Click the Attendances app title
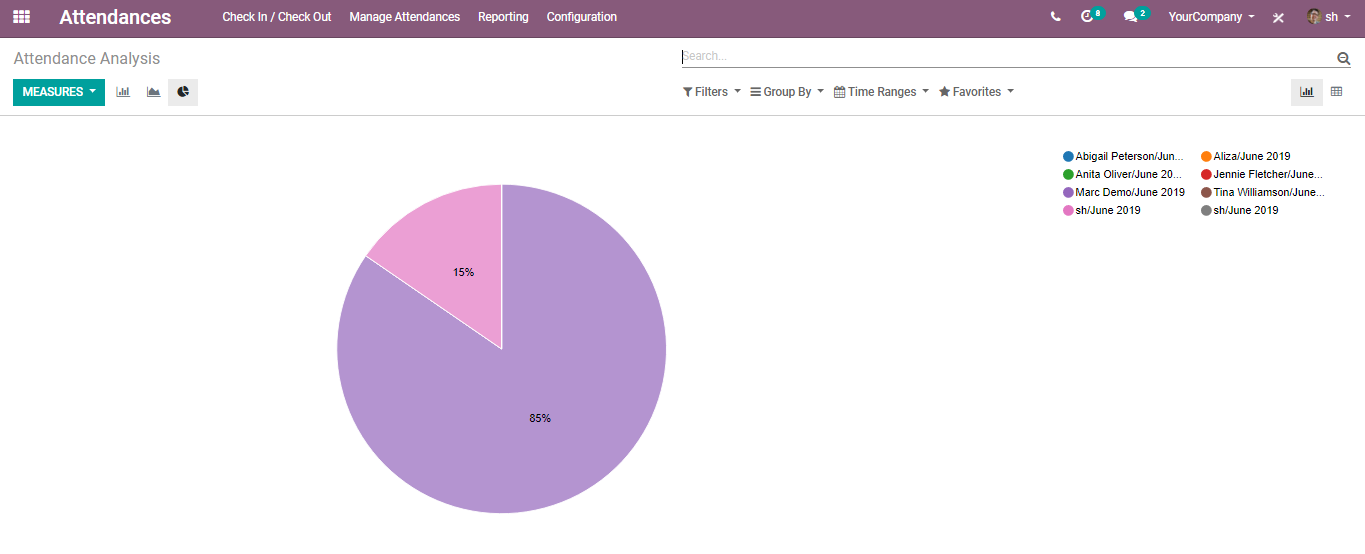The height and width of the screenshot is (554, 1365). pos(115,17)
